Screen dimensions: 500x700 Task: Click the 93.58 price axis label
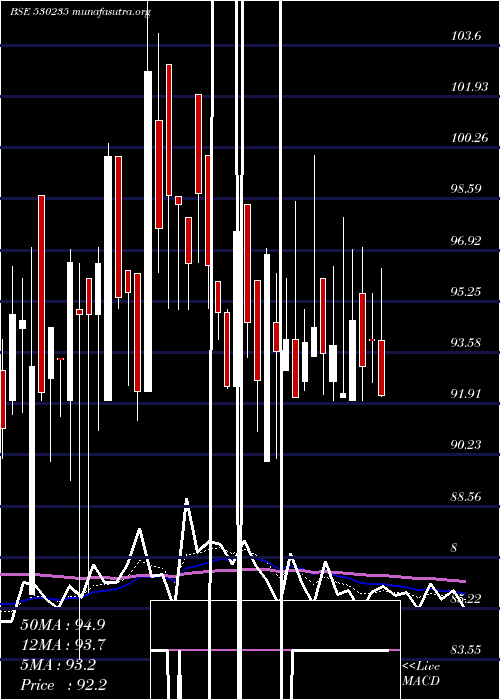(466, 342)
